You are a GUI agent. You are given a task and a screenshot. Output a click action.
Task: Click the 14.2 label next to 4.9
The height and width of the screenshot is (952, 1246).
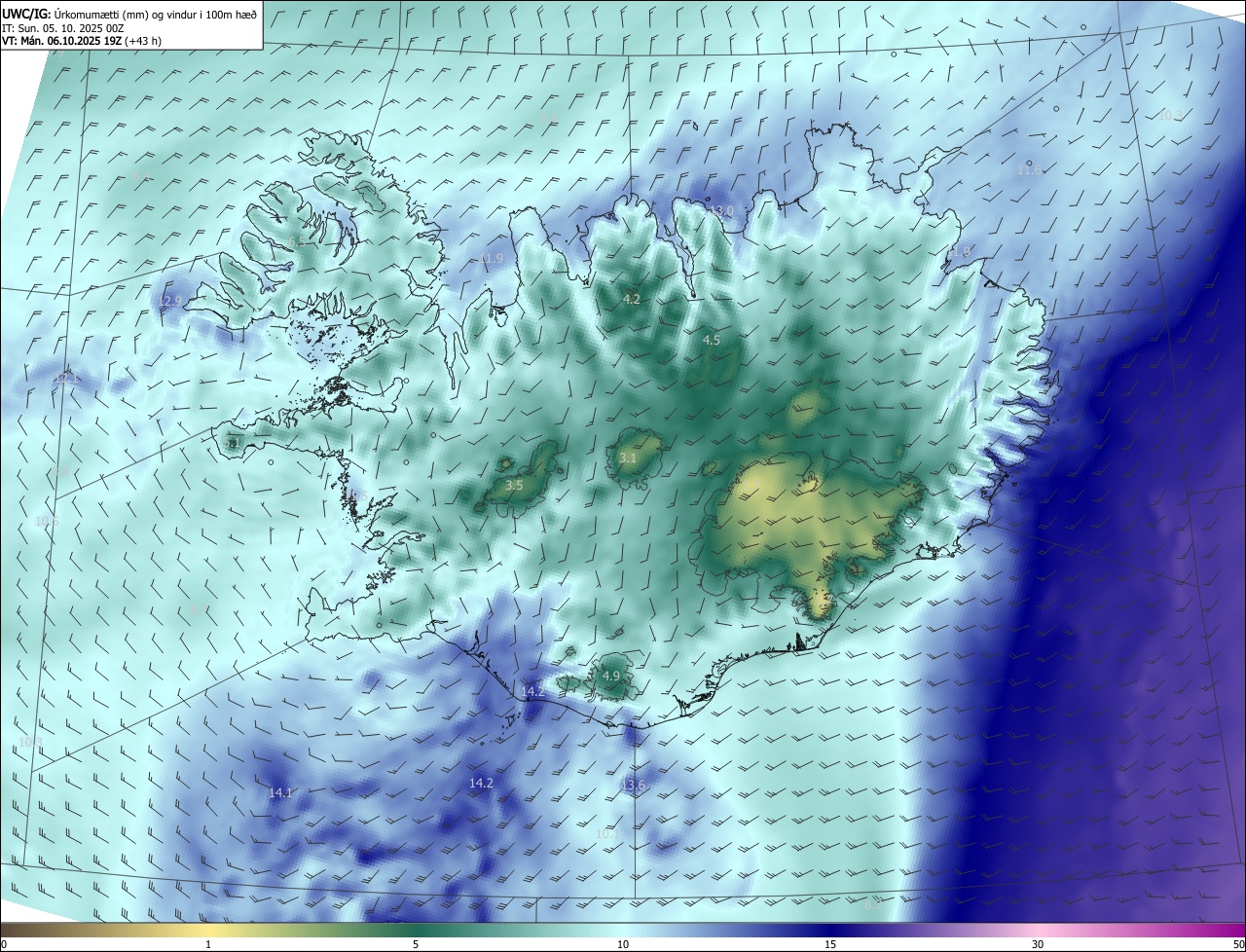533,692
